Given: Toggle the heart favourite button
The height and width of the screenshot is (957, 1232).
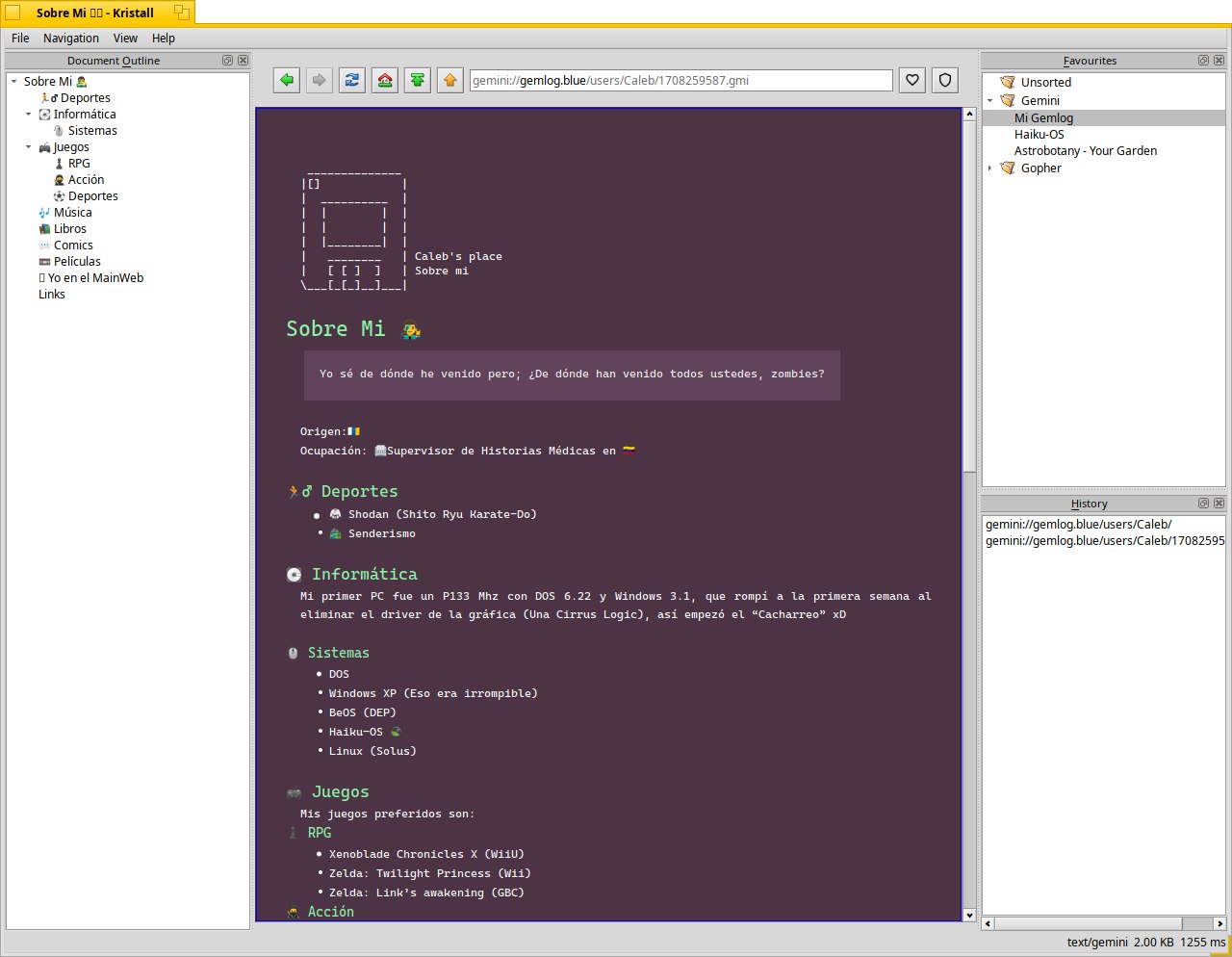Looking at the screenshot, I should [x=912, y=81].
